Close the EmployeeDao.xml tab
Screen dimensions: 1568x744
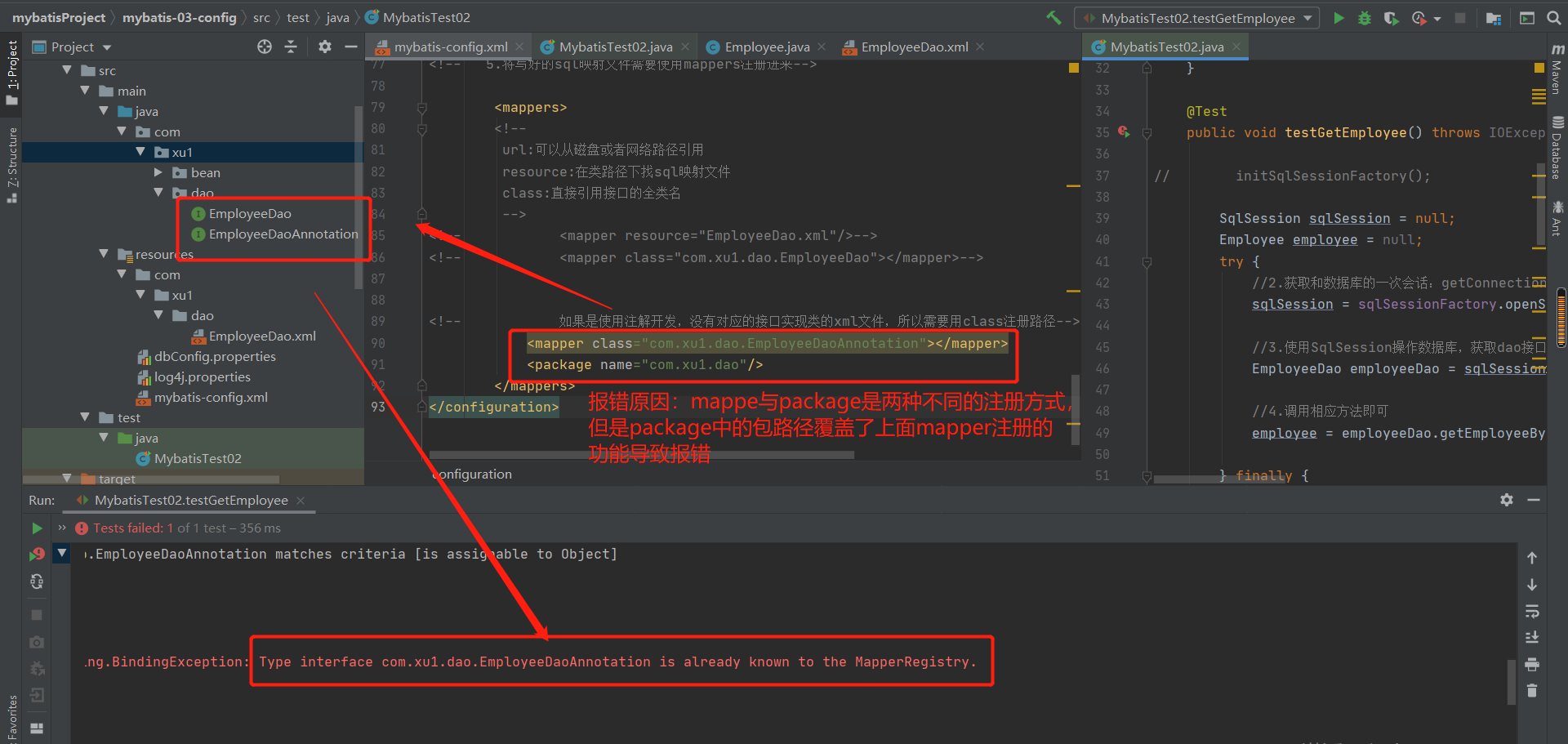click(x=980, y=47)
